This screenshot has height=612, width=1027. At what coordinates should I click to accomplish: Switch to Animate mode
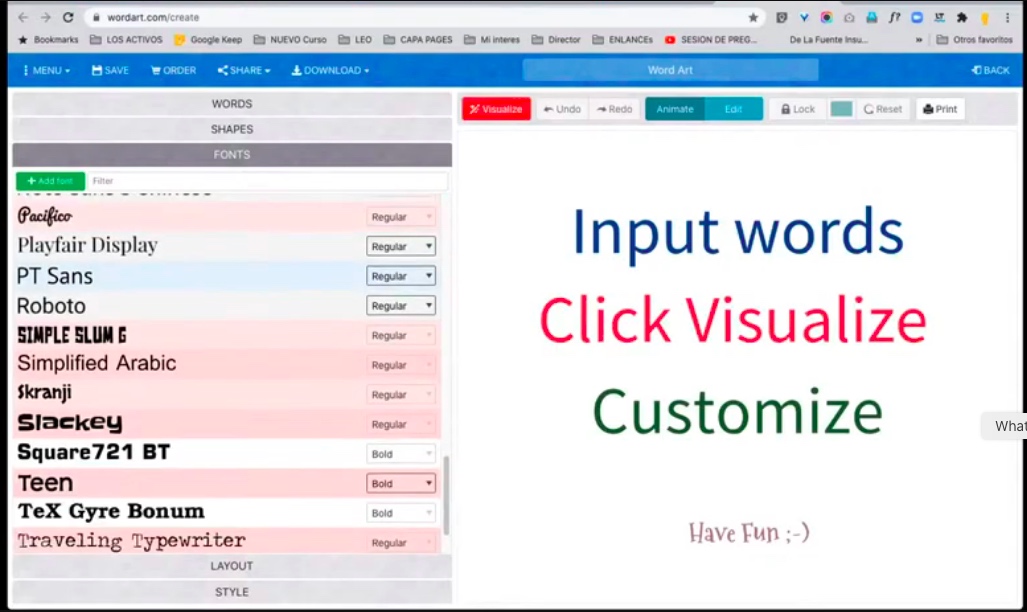(x=675, y=109)
